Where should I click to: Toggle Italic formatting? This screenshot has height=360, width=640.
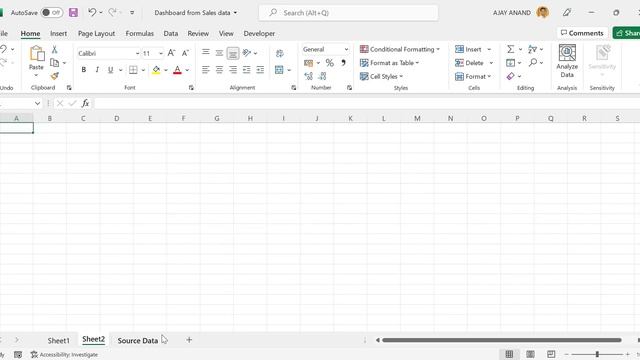(x=97, y=70)
